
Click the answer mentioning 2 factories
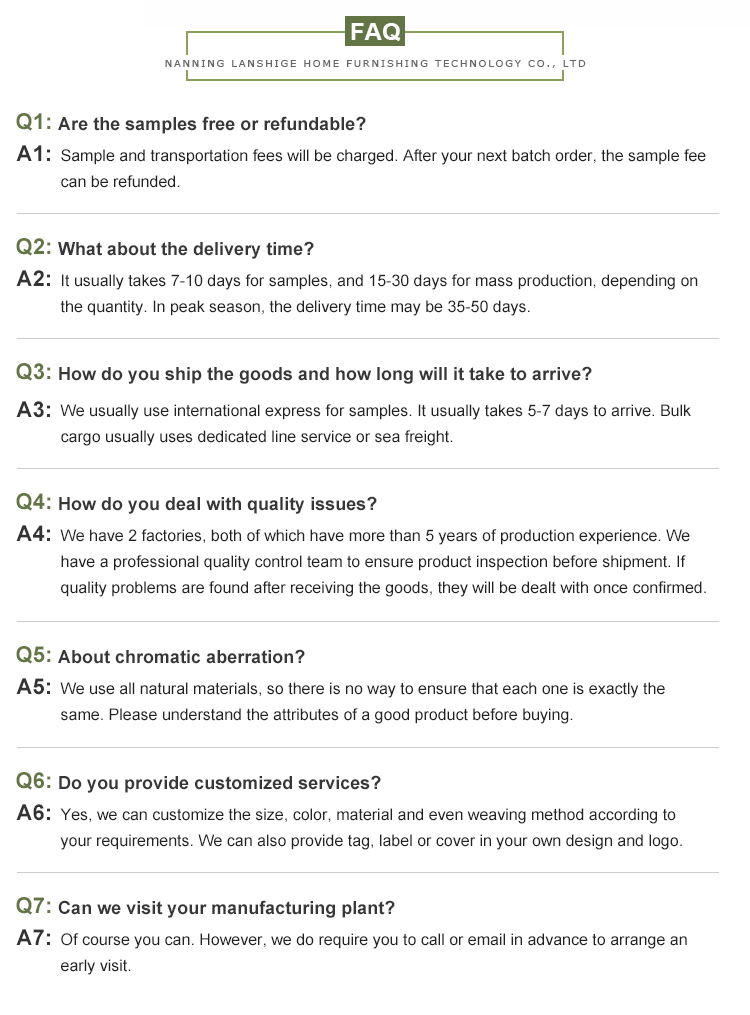click(383, 562)
